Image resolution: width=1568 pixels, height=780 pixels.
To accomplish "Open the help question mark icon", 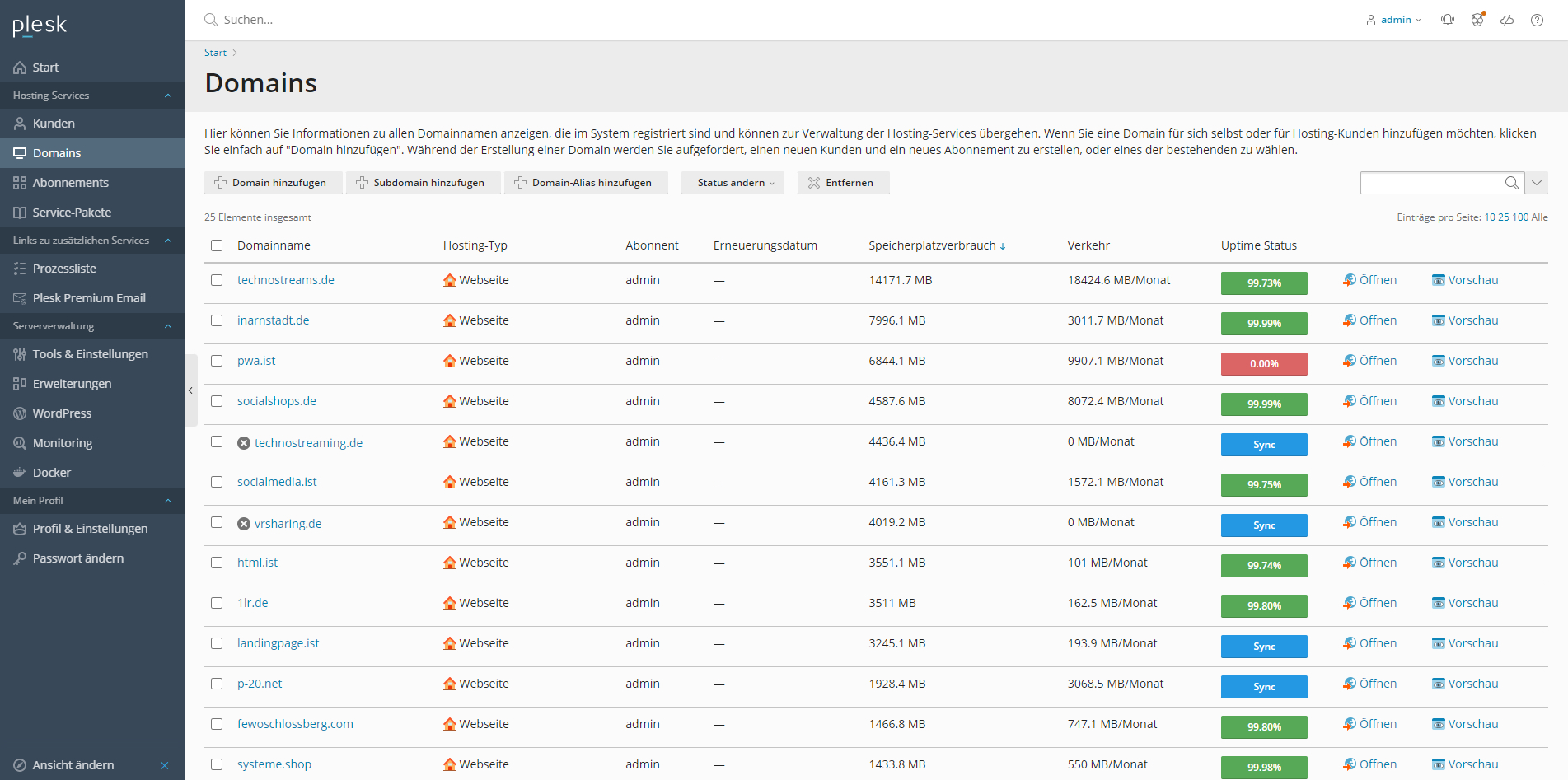I will click(x=1537, y=20).
